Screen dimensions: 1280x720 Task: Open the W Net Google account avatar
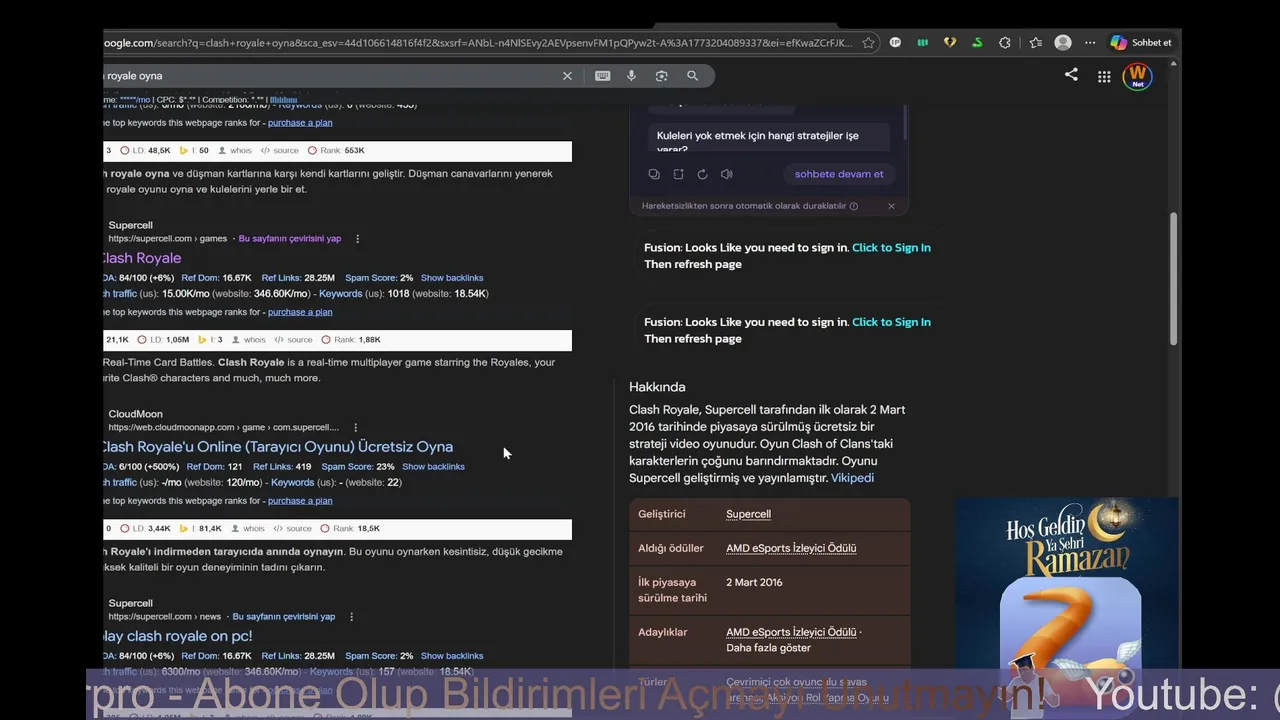coord(1137,76)
